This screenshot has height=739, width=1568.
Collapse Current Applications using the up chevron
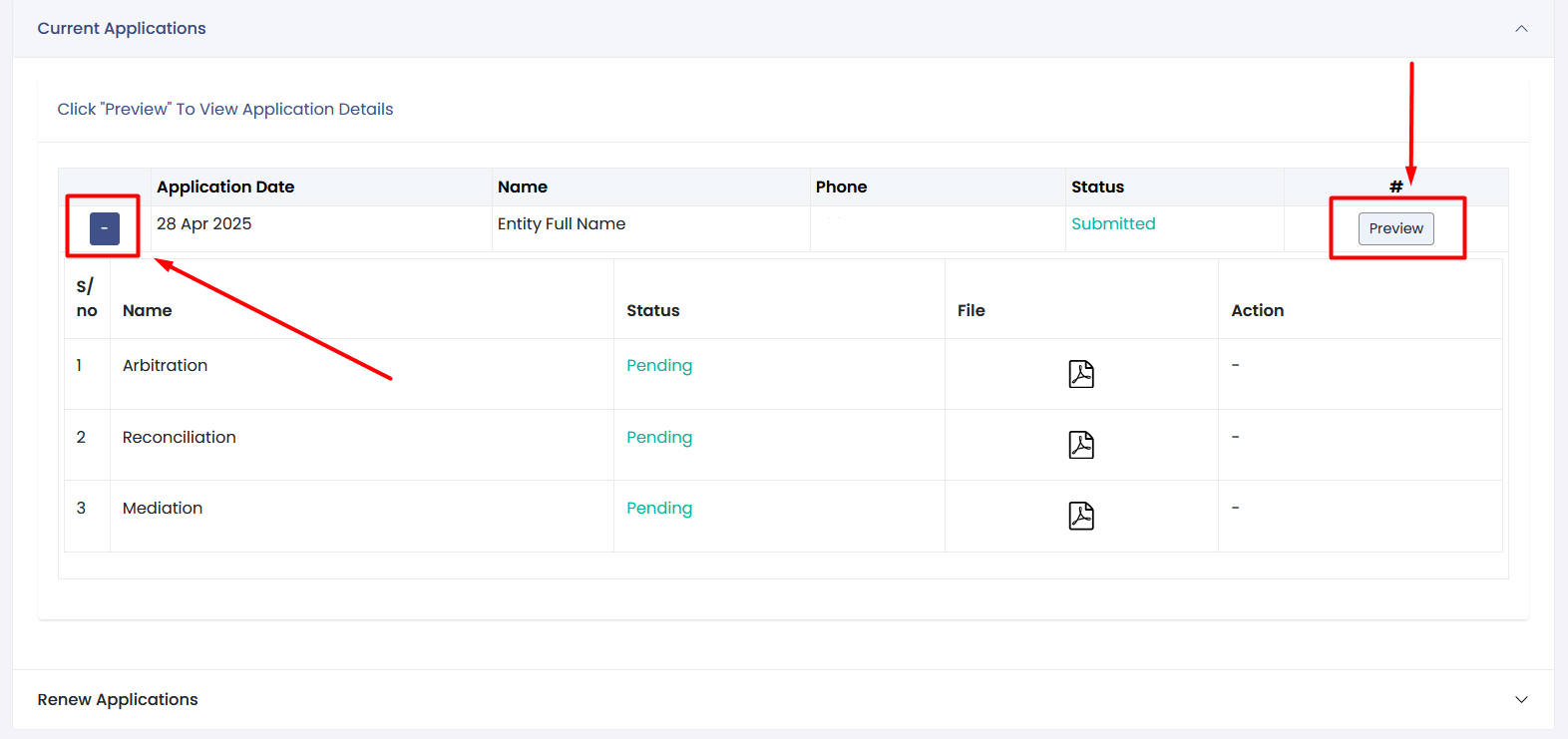tap(1521, 29)
